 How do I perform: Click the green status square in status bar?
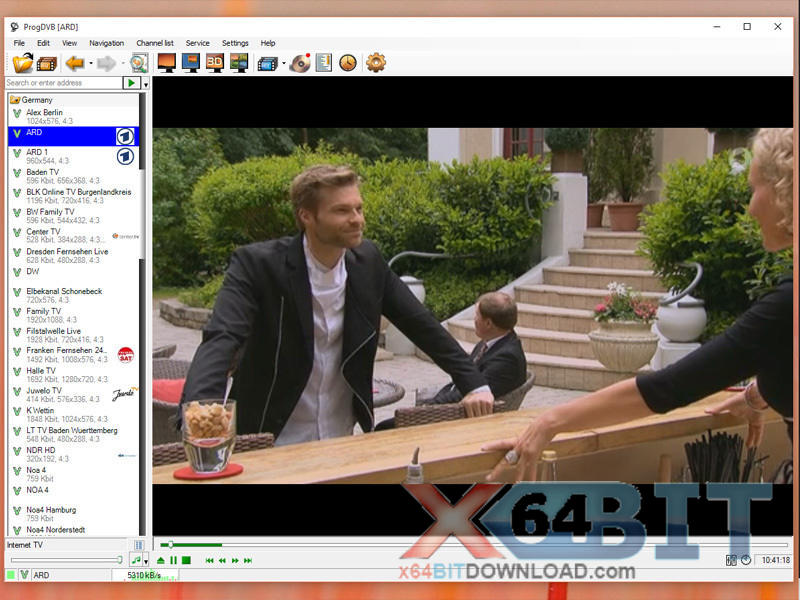(x=11, y=575)
